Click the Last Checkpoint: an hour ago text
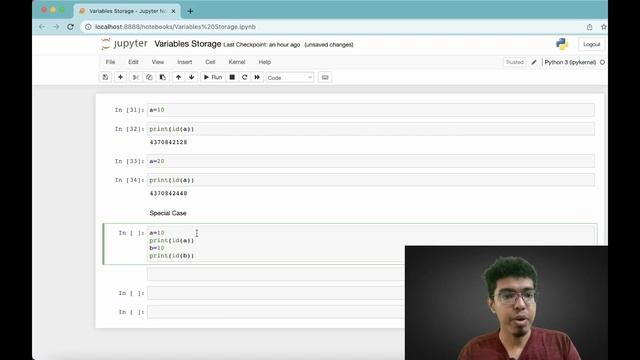The height and width of the screenshot is (360, 640). coord(262,44)
